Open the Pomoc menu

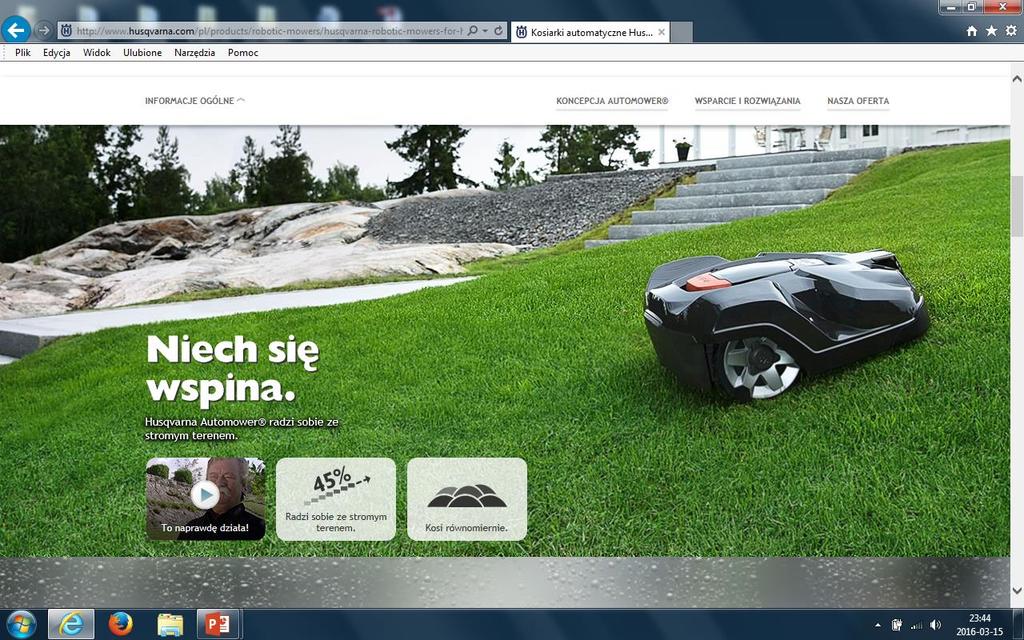click(243, 53)
